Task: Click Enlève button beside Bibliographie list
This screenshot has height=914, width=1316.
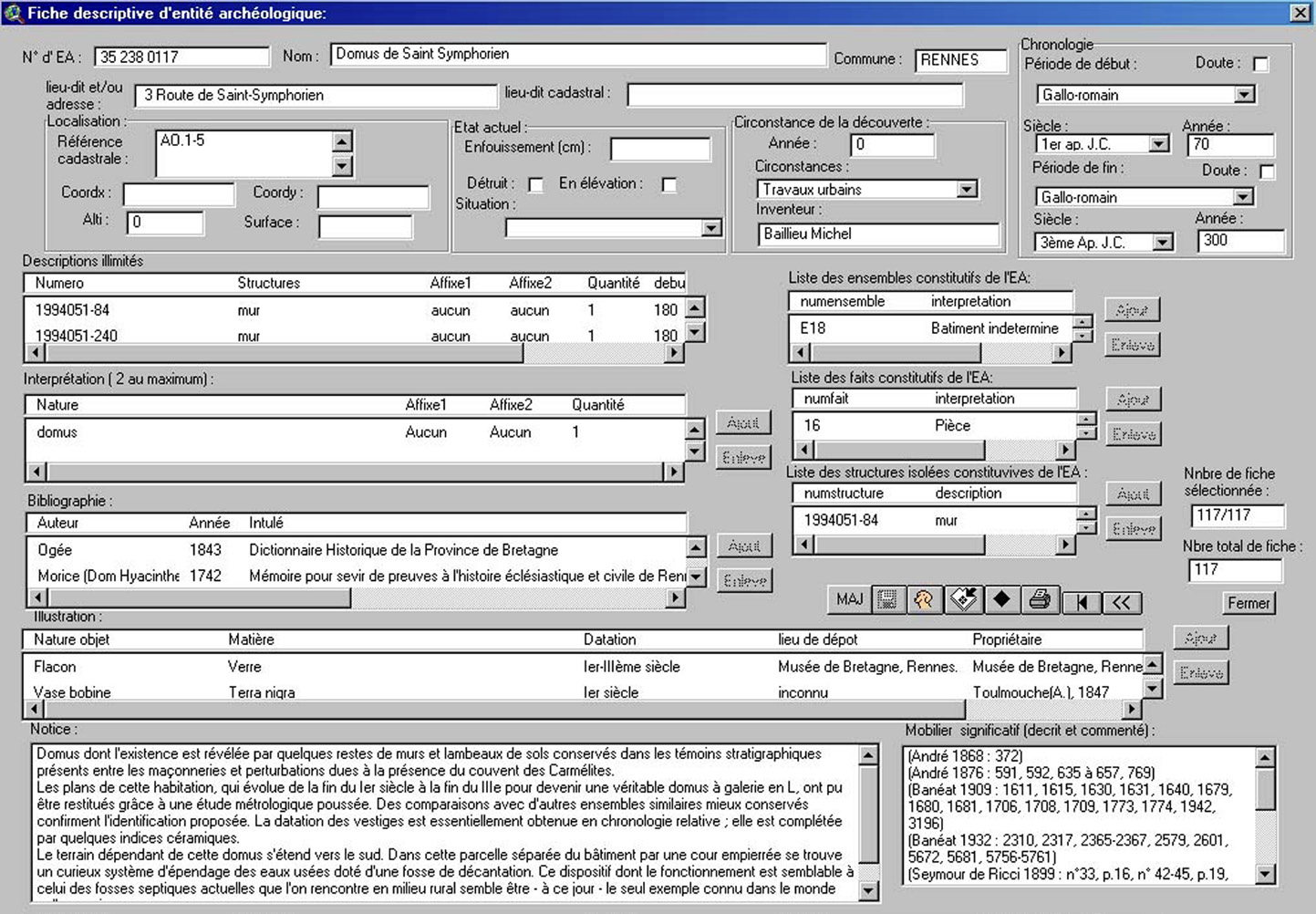Action: point(744,581)
